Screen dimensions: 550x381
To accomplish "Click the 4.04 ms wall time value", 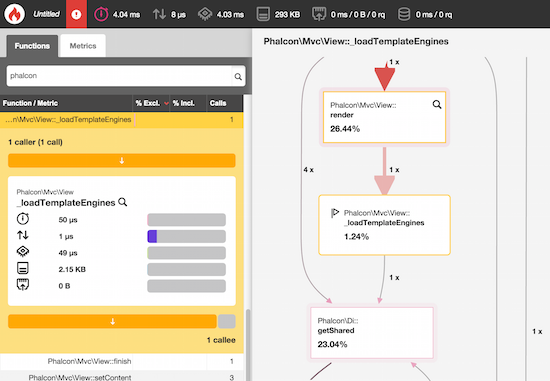I will point(126,14).
